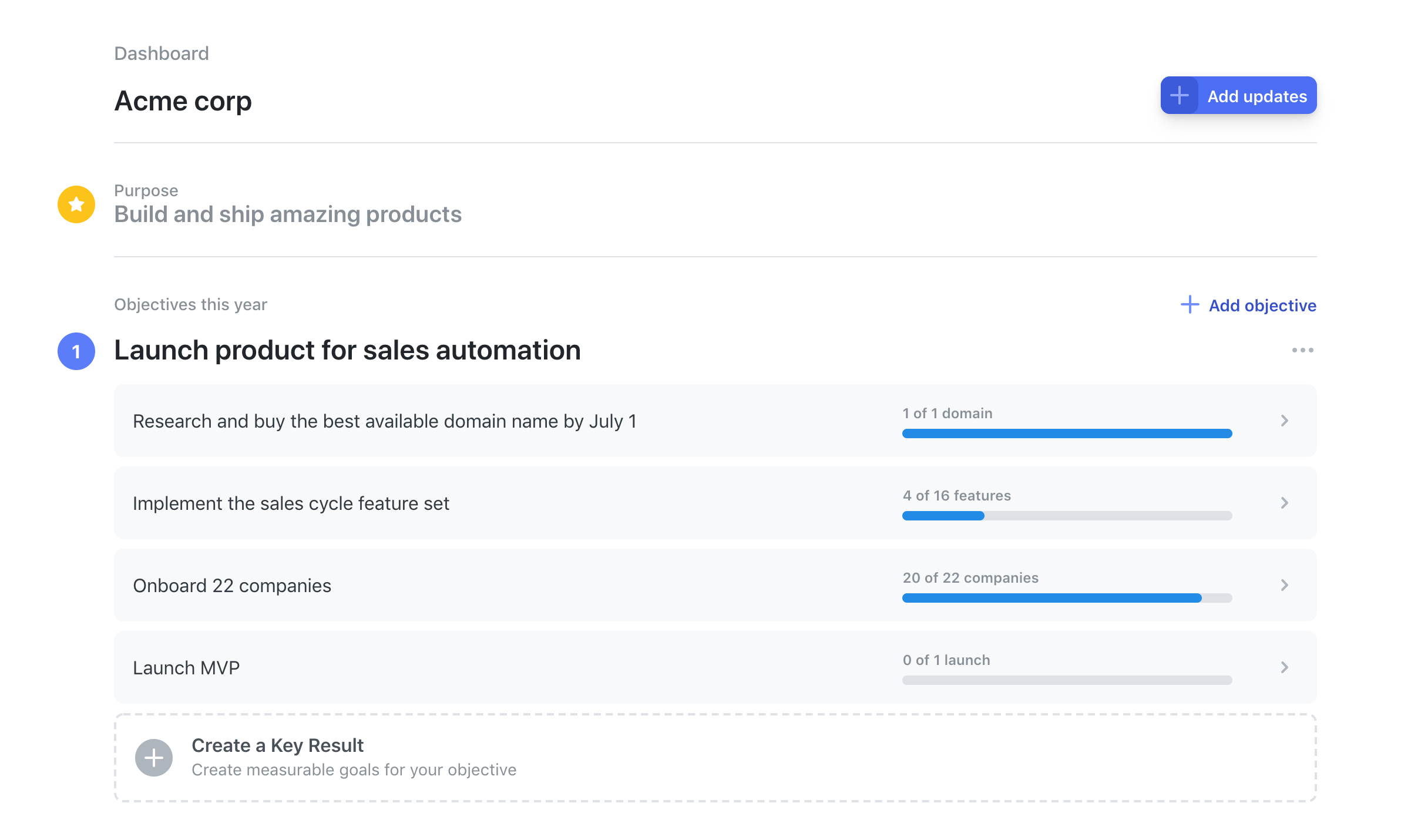Click the Add updates button label
This screenshot has width=1411, height=840.
tap(1257, 96)
